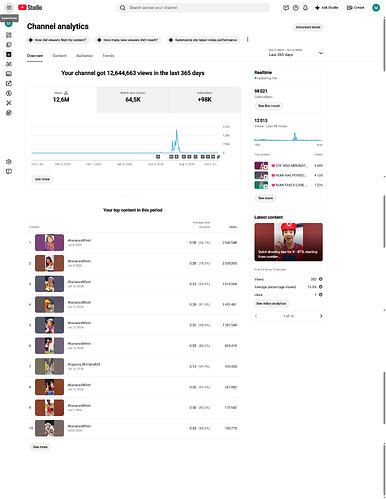
Task: Click the last video marker under chart
Action: click(x=218, y=157)
